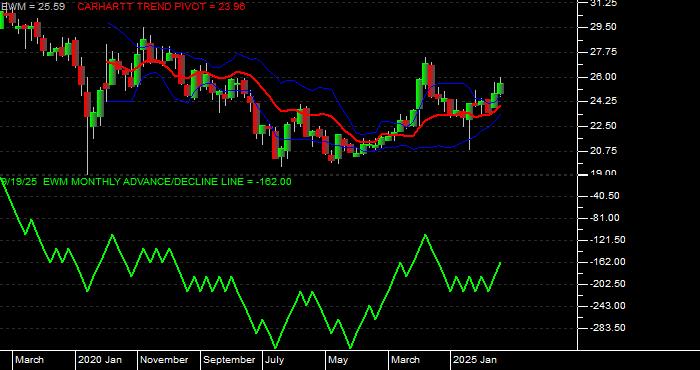Click the July date label
This screenshot has height=370, width=700.
(274, 360)
